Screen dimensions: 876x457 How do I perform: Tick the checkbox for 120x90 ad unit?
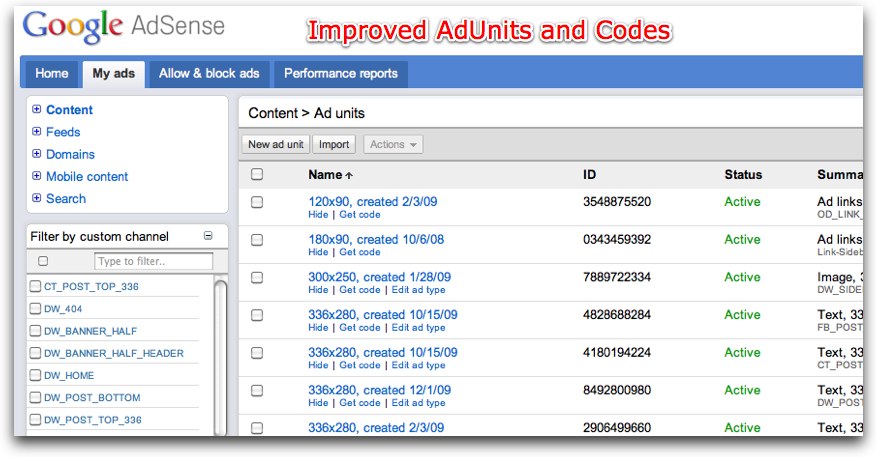pos(257,202)
